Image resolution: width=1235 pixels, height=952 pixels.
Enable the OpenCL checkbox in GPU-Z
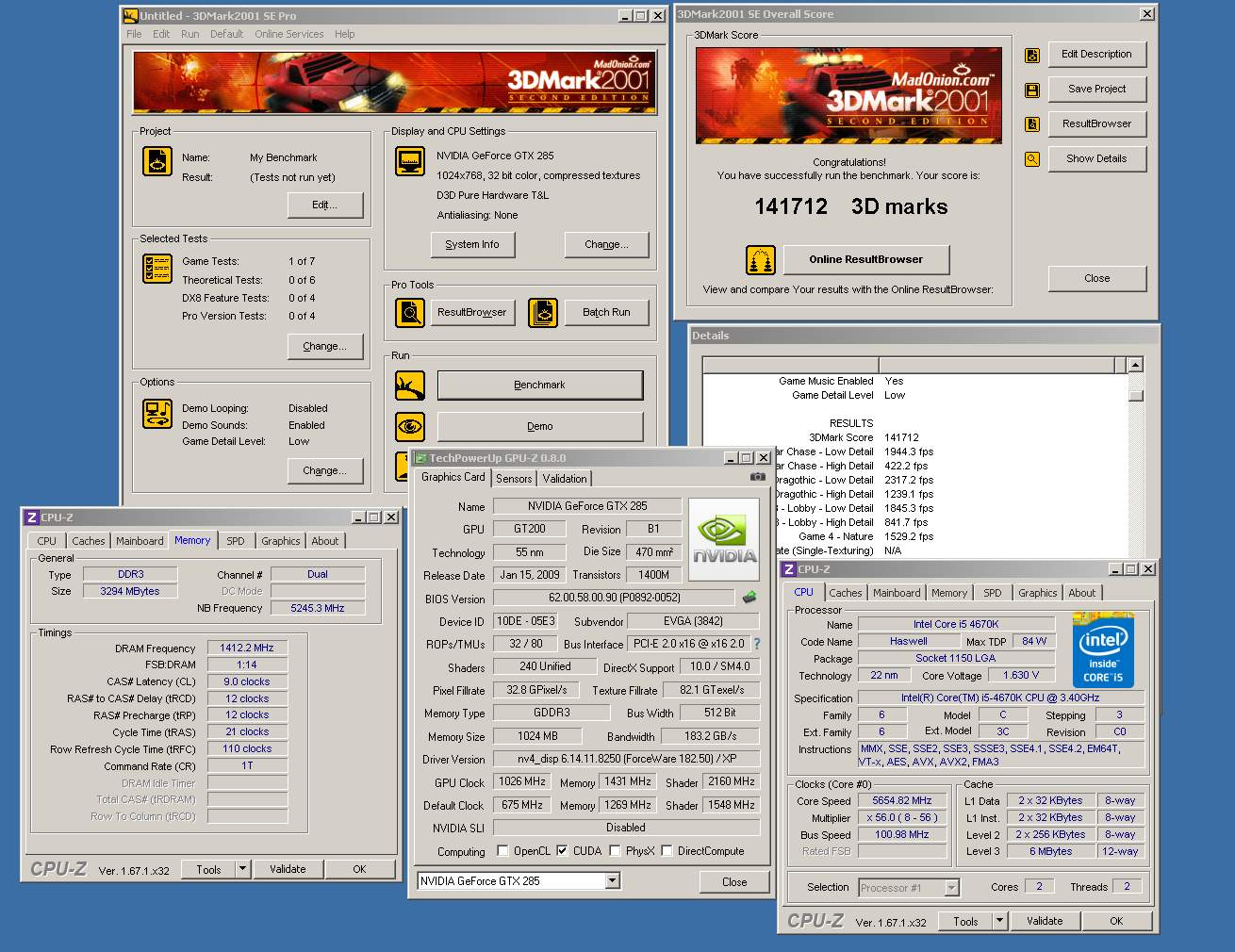tap(502, 851)
